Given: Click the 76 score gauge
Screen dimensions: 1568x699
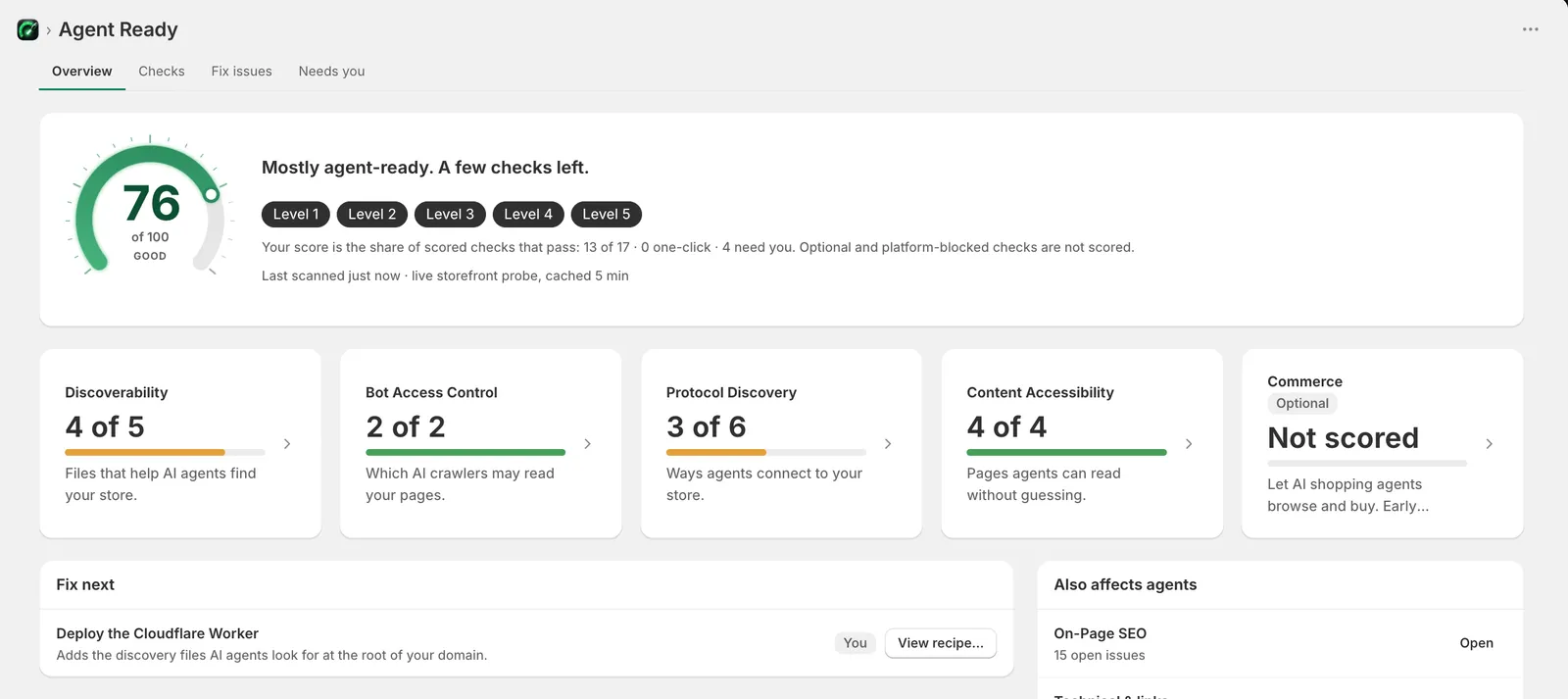Looking at the screenshot, I should (x=150, y=205).
